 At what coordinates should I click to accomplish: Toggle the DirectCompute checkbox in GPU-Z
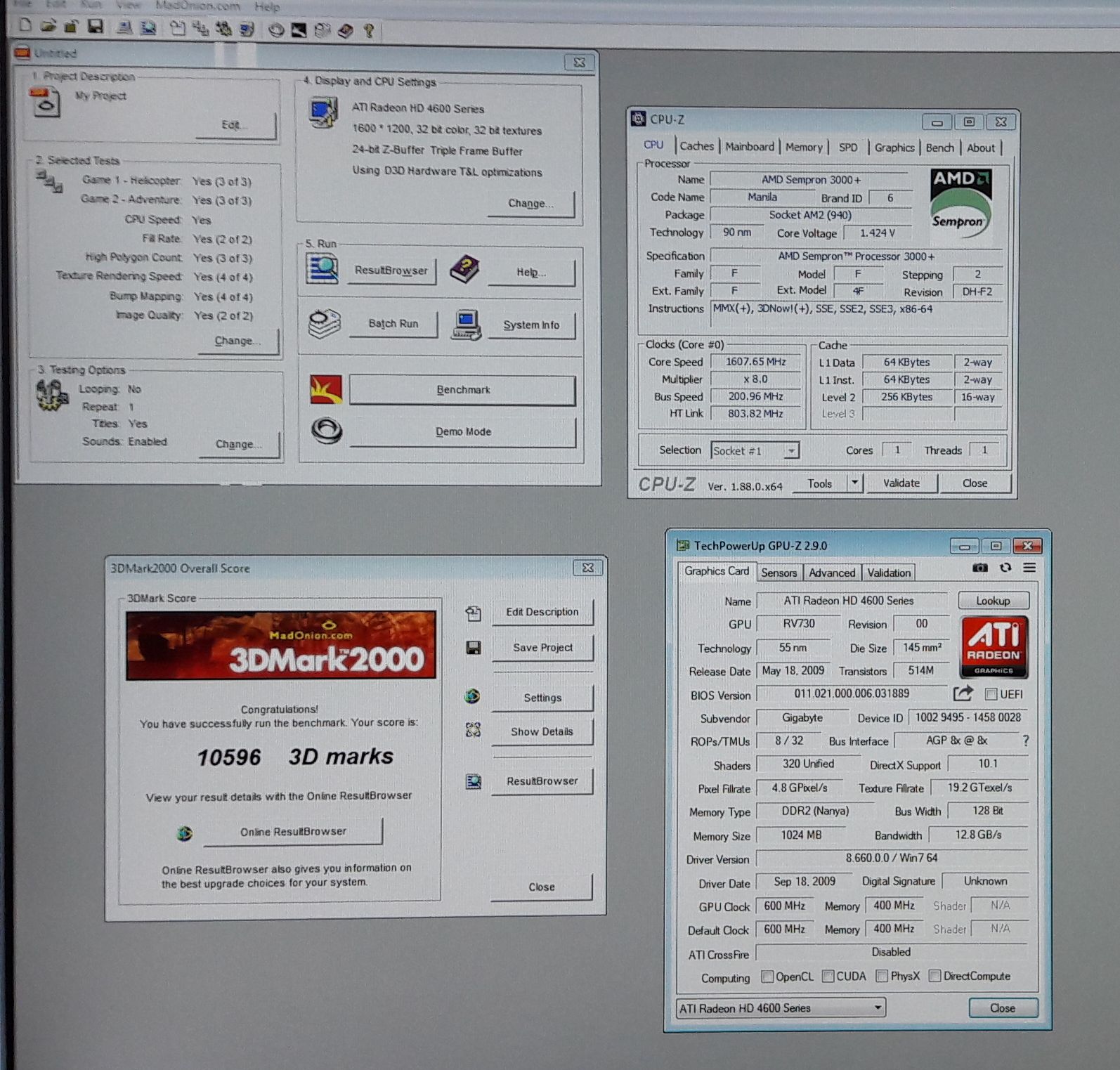(935, 976)
